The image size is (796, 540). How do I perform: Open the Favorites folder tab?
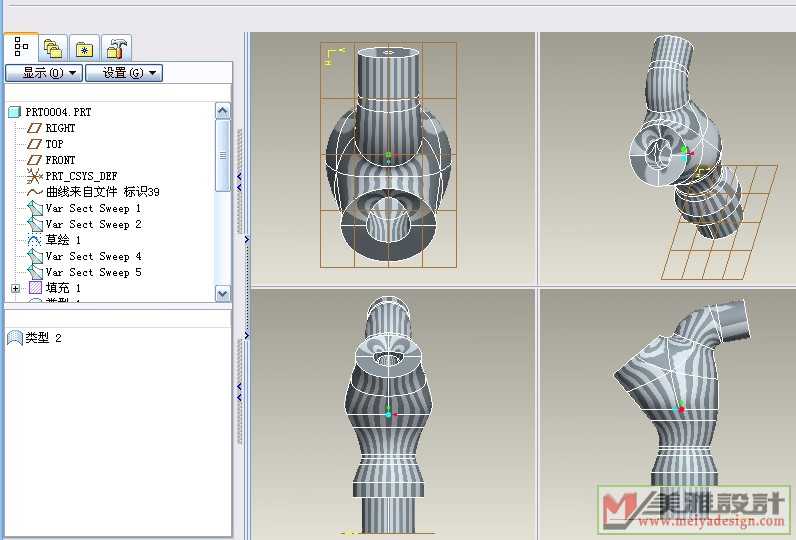(86, 48)
